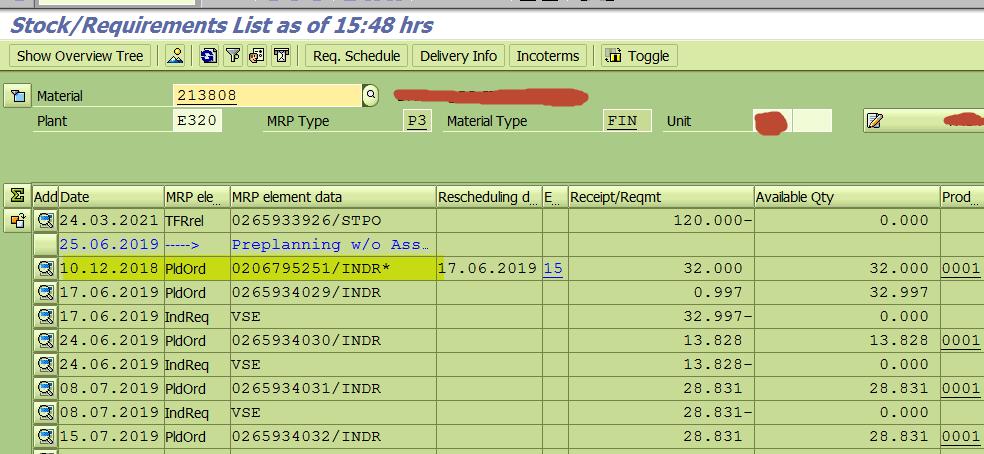
Task: Open the MRP controller person icon
Action: 175,56
